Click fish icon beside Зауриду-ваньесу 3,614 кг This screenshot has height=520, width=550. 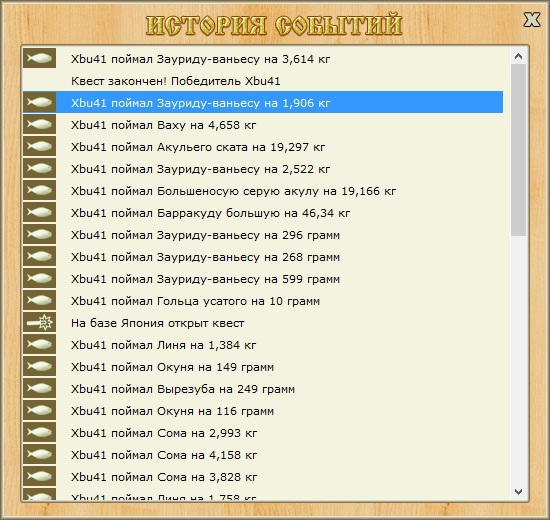tap(39, 58)
